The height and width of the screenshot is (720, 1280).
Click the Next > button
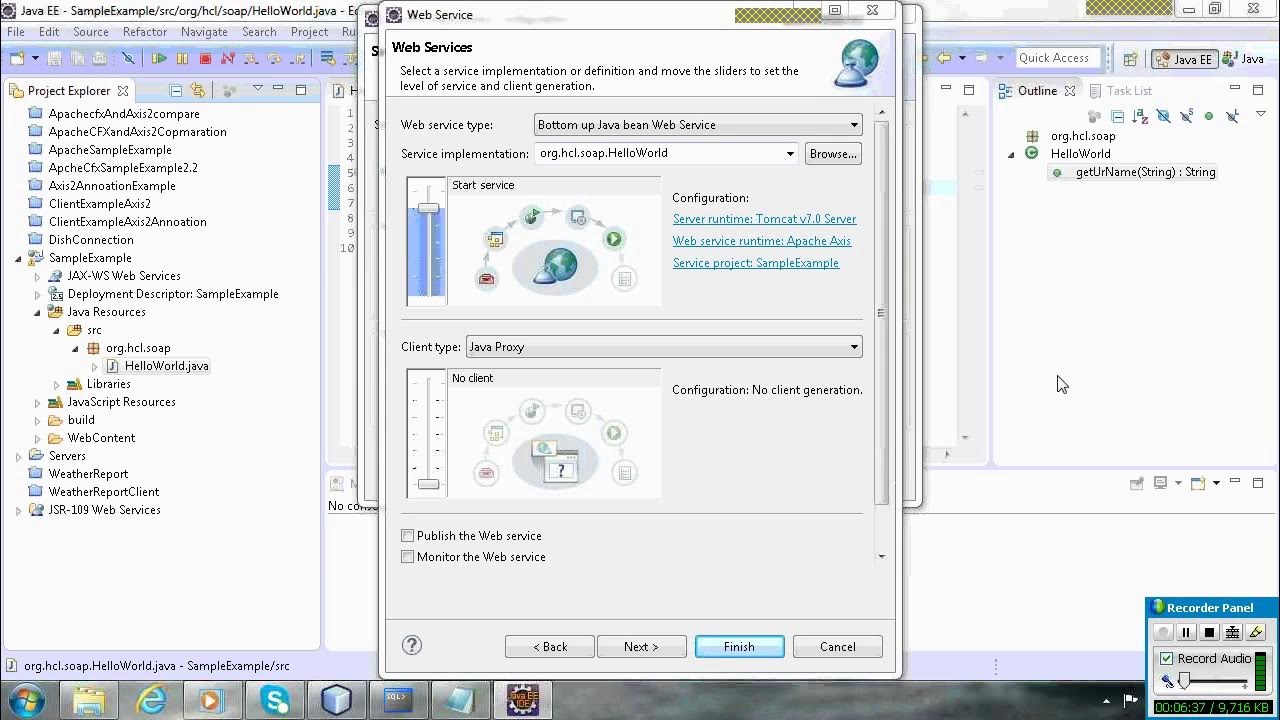[x=641, y=647]
